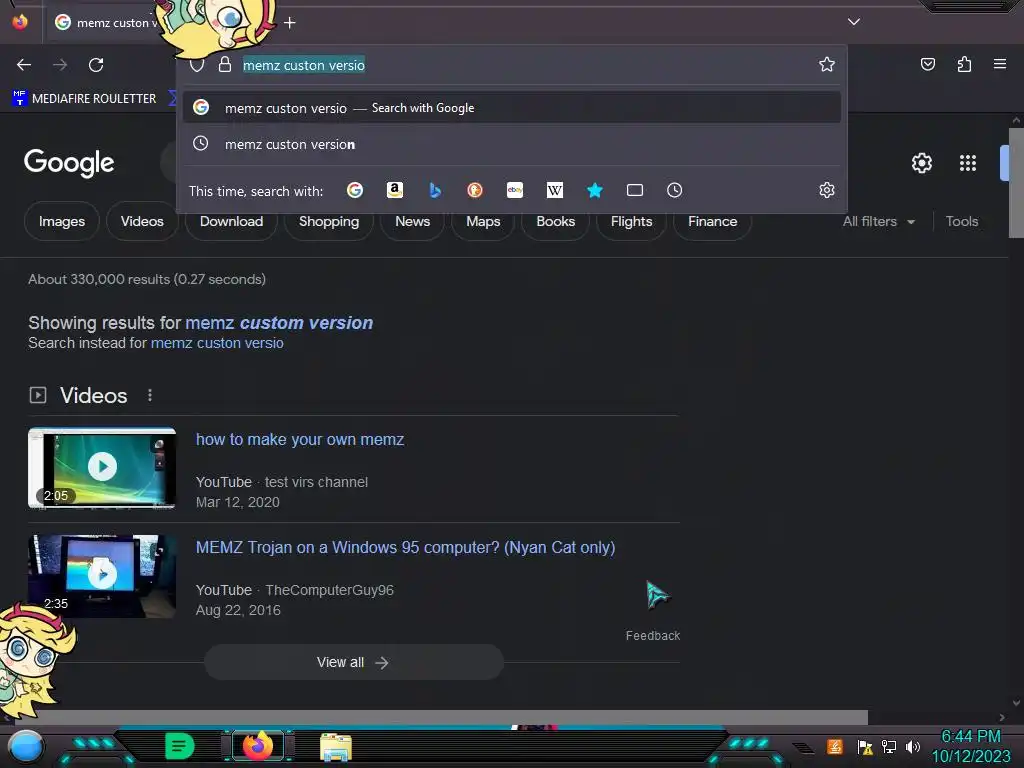
Task: Open the green notes app in taskbar
Action: [180, 746]
